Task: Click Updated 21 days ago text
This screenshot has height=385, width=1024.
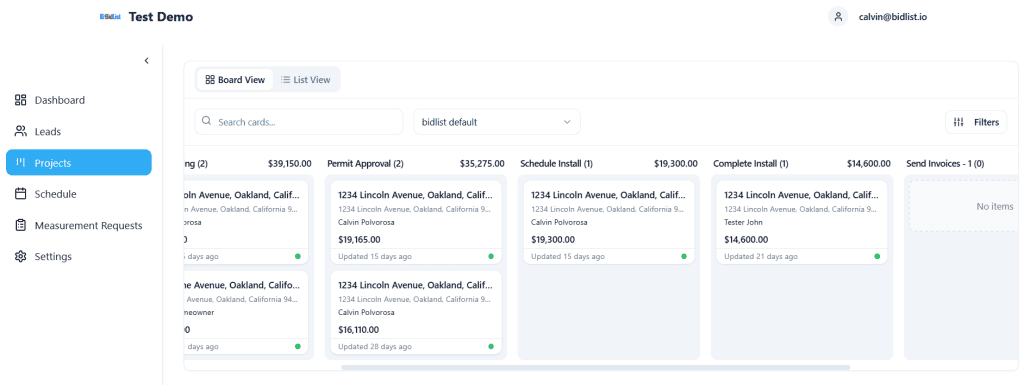Action: [x=761, y=256]
